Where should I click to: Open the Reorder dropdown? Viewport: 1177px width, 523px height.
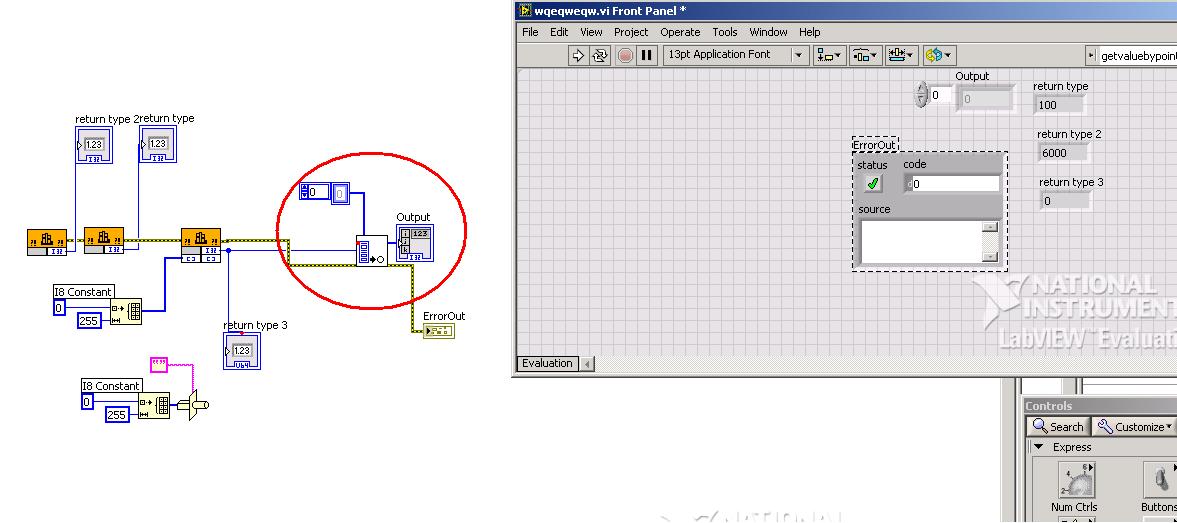[x=938, y=55]
